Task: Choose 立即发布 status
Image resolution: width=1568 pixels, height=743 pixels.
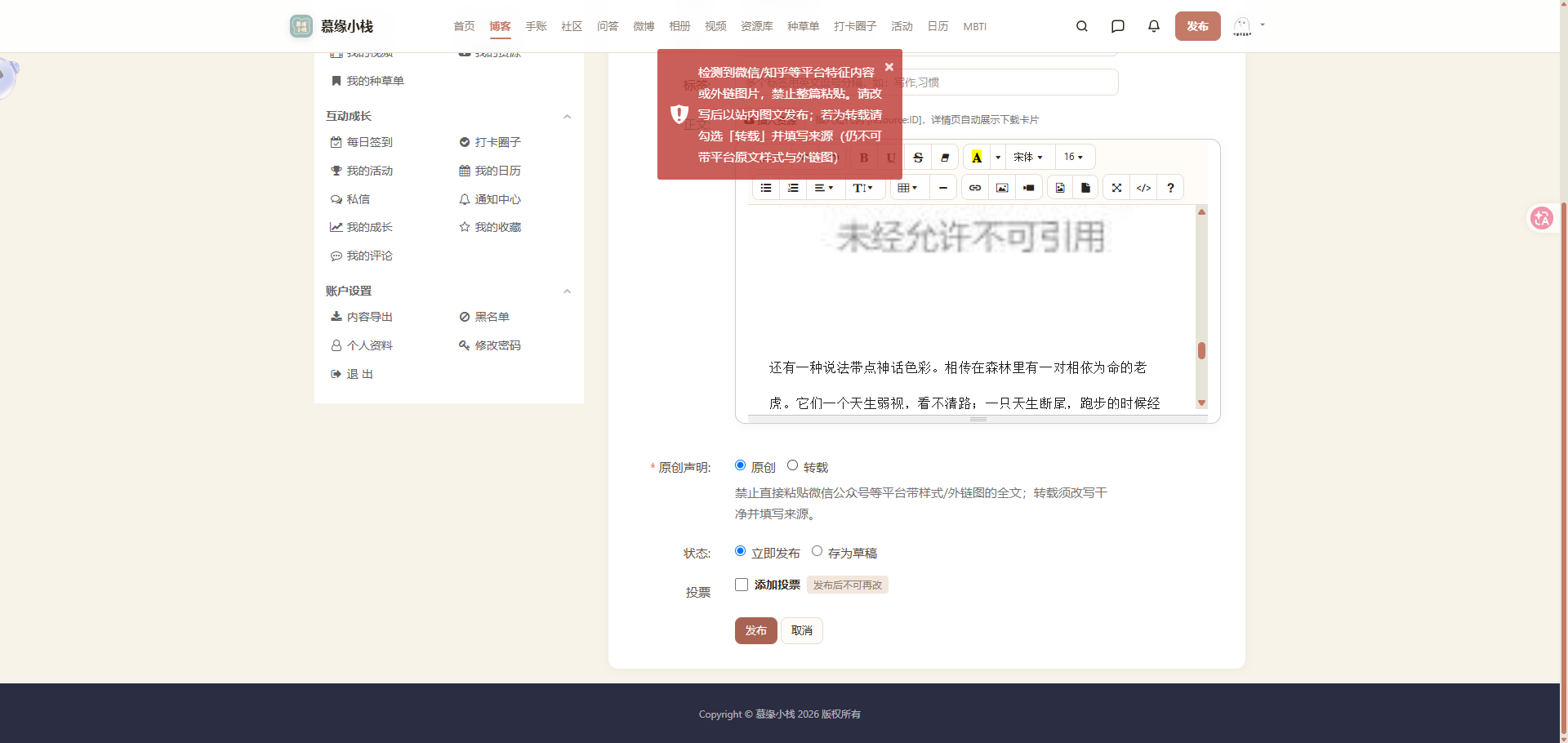Action: point(741,551)
